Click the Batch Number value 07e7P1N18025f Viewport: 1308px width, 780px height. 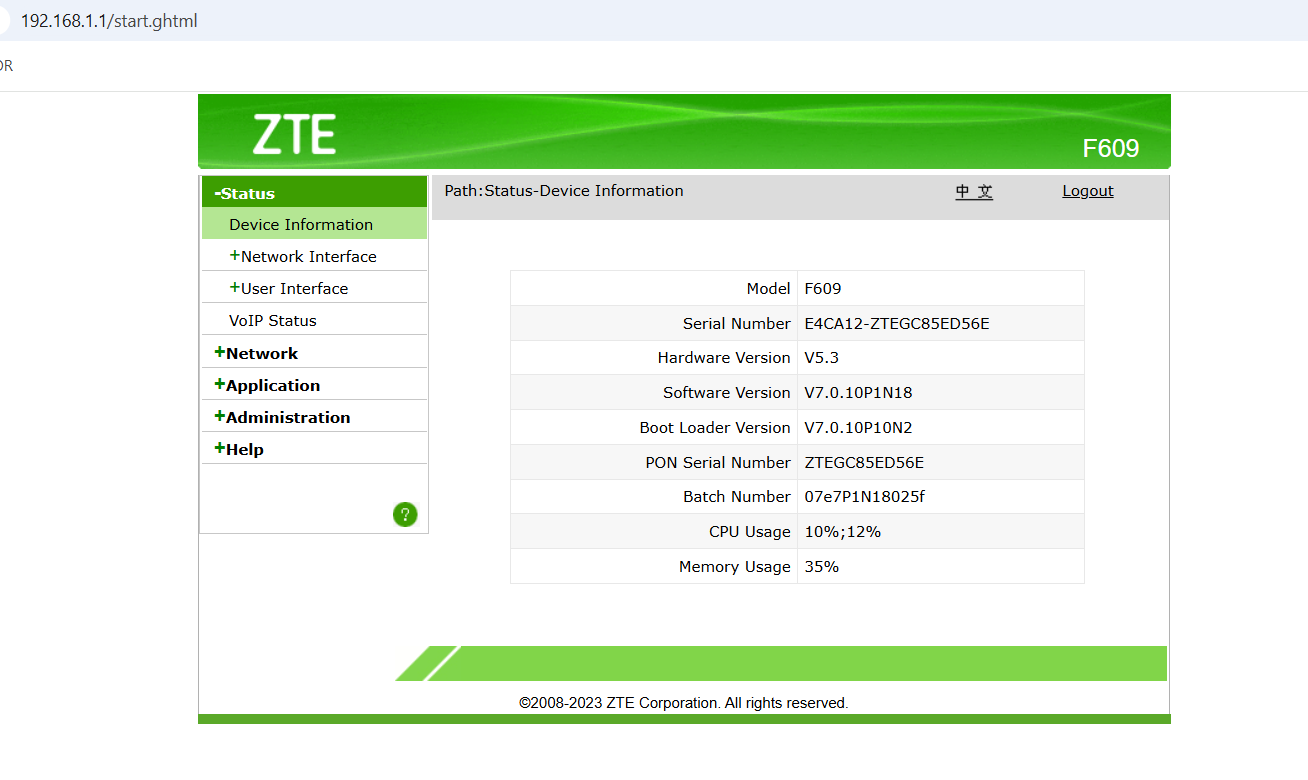coord(864,497)
